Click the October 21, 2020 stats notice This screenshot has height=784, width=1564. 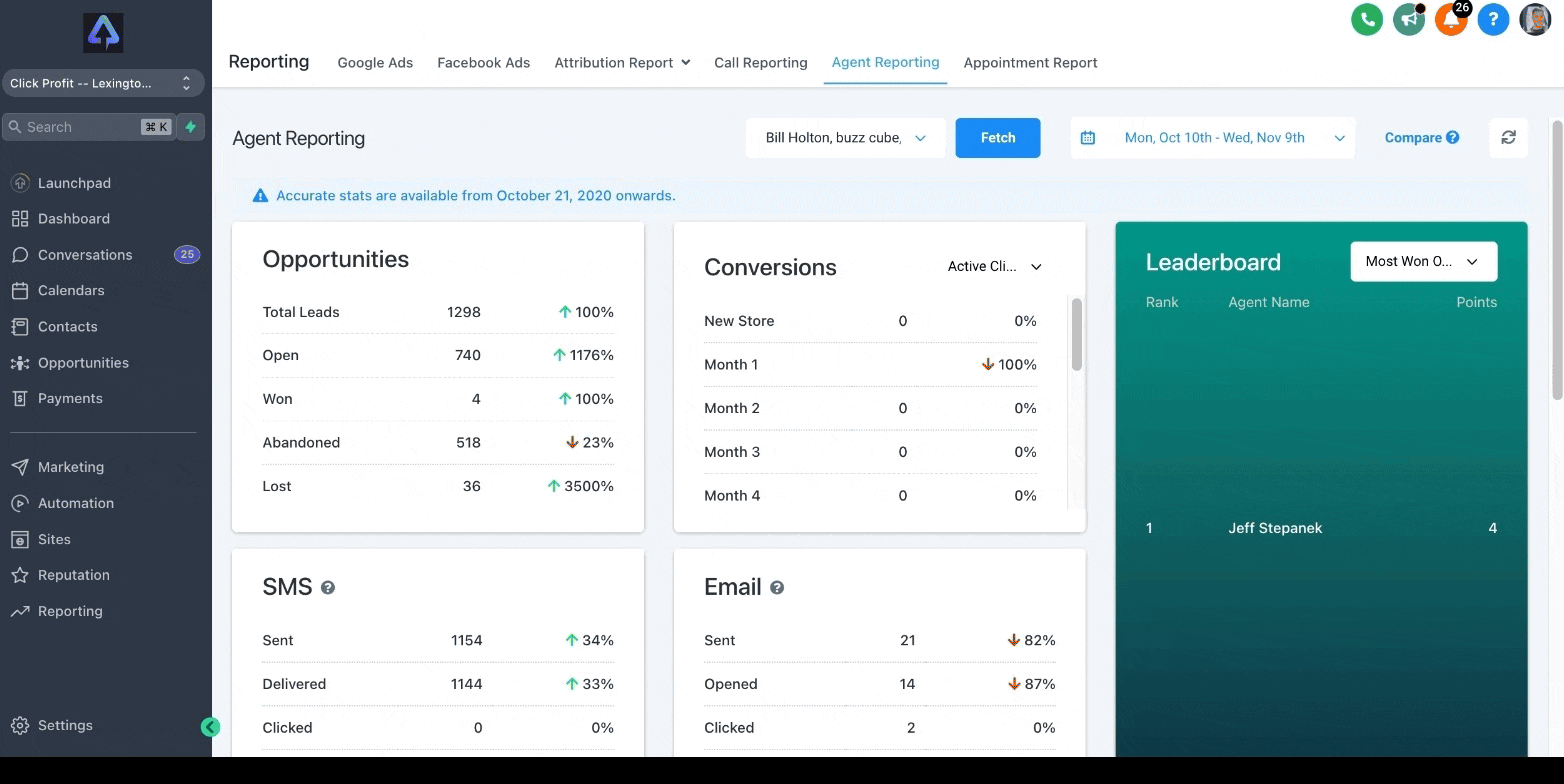click(x=476, y=196)
